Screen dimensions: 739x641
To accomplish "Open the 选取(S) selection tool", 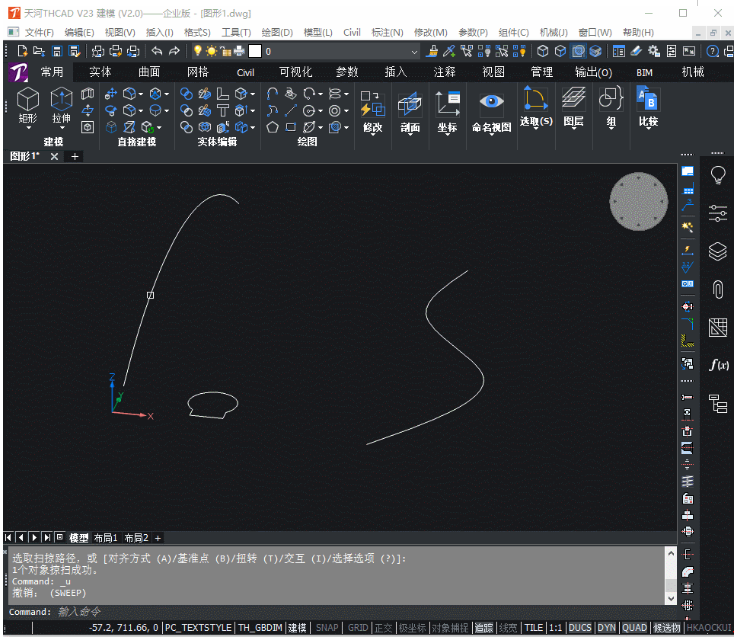I will pos(536,106).
